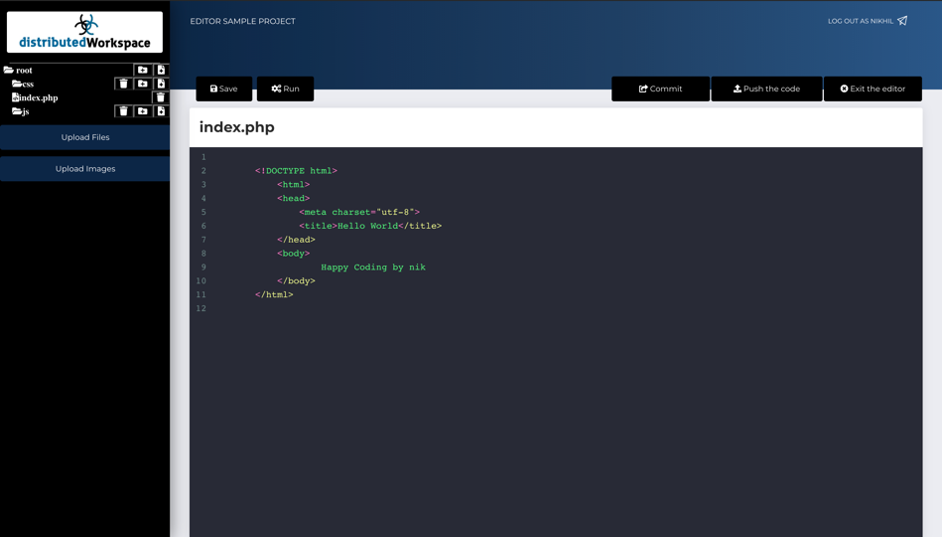This screenshot has height=537, width=943.
Task: Delete the css folder with trash icon
Action: coord(123,84)
